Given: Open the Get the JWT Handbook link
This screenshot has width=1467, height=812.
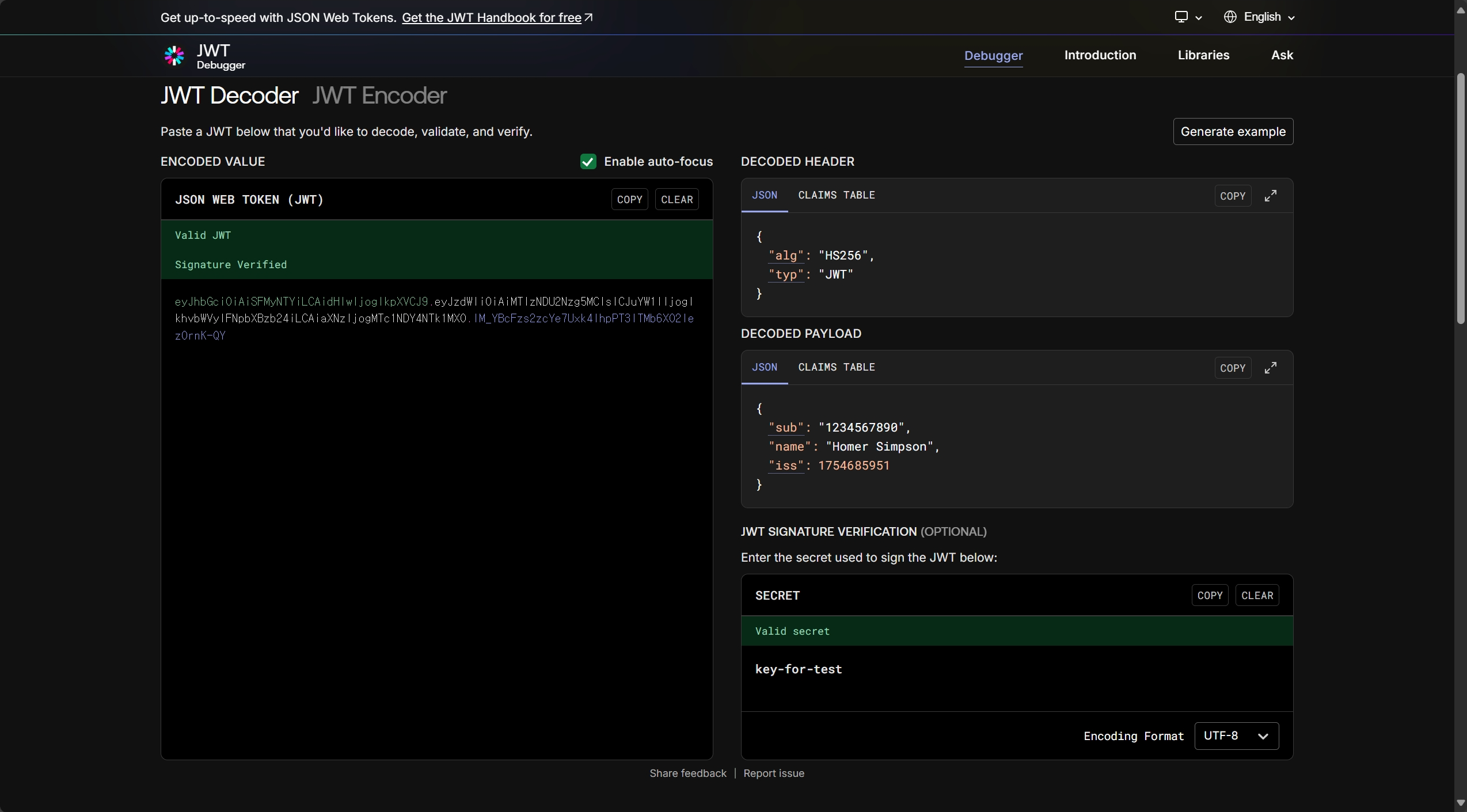Looking at the screenshot, I should 491,18.
